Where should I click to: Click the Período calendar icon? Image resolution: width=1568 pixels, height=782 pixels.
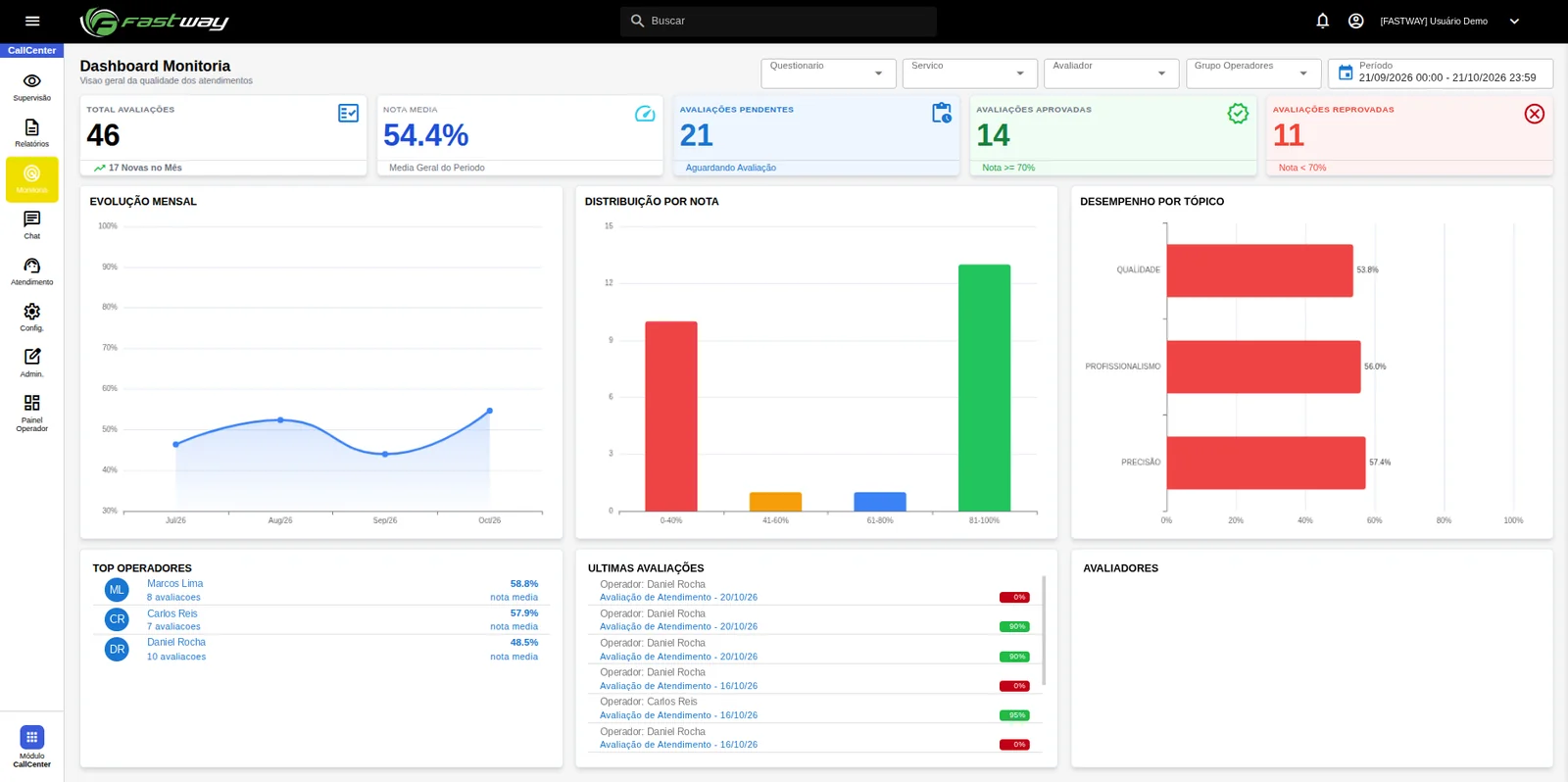1346,73
